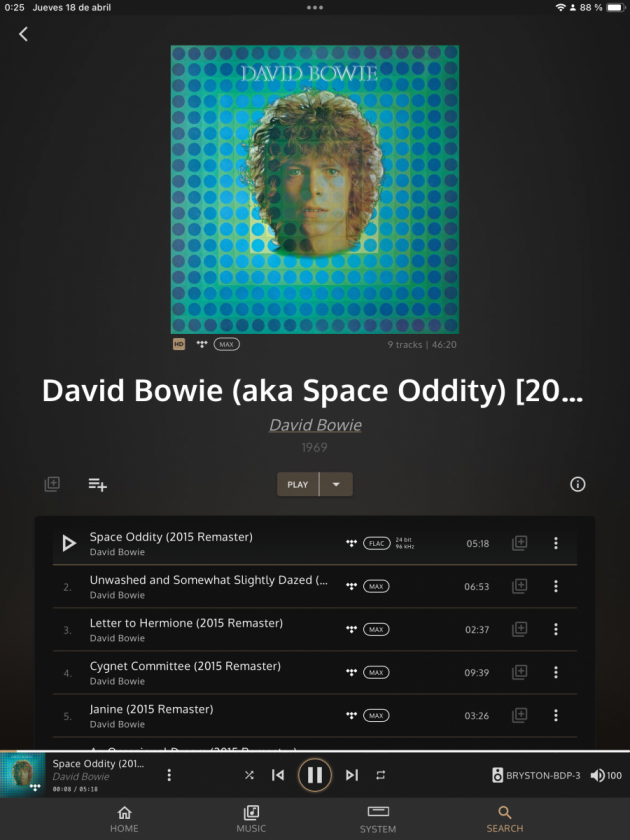Expand the Play button dropdown arrow
This screenshot has width=630, height=840.
tap(336, 484)
